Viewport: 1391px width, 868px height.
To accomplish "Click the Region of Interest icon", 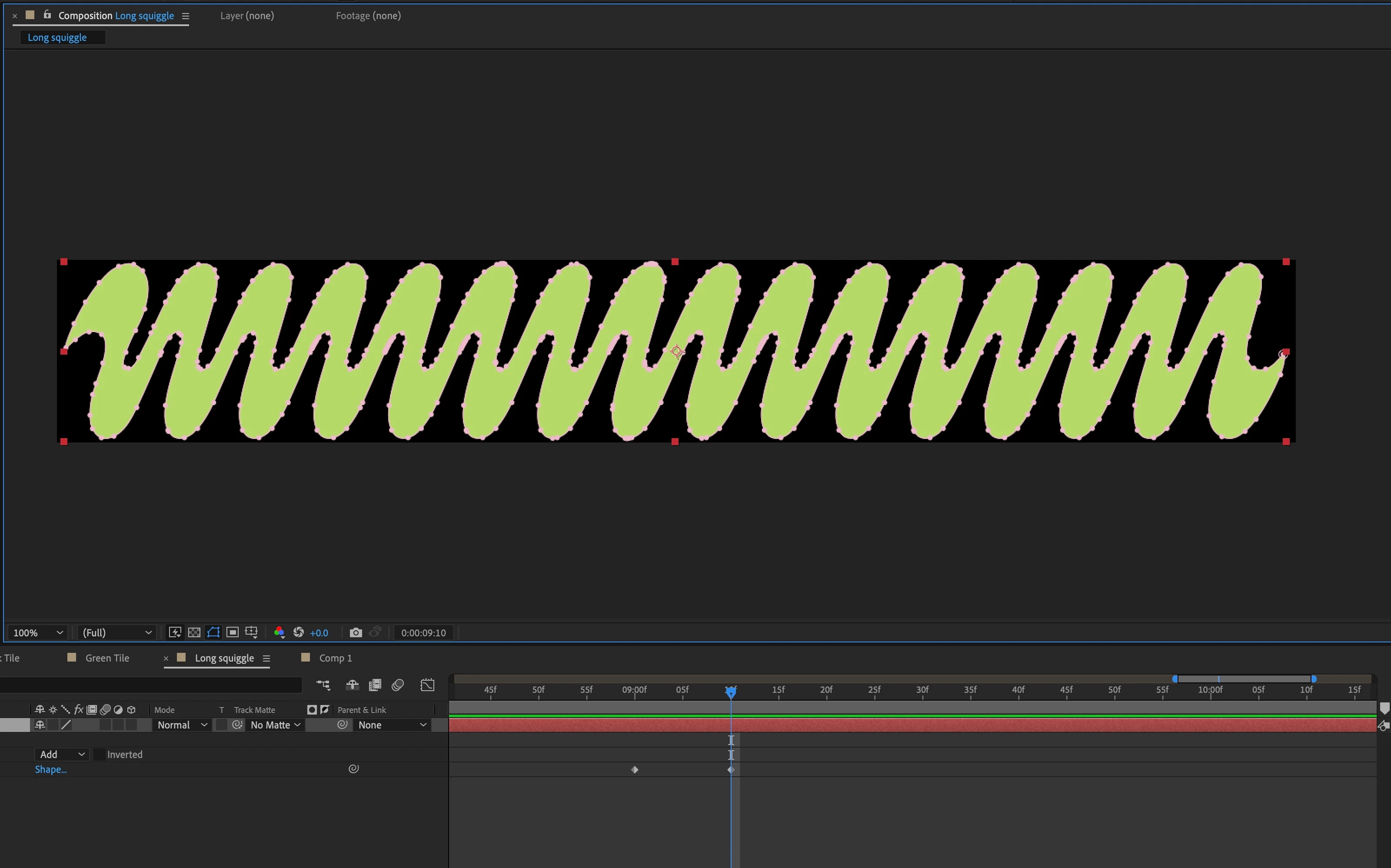I will [x=233, y=632].
